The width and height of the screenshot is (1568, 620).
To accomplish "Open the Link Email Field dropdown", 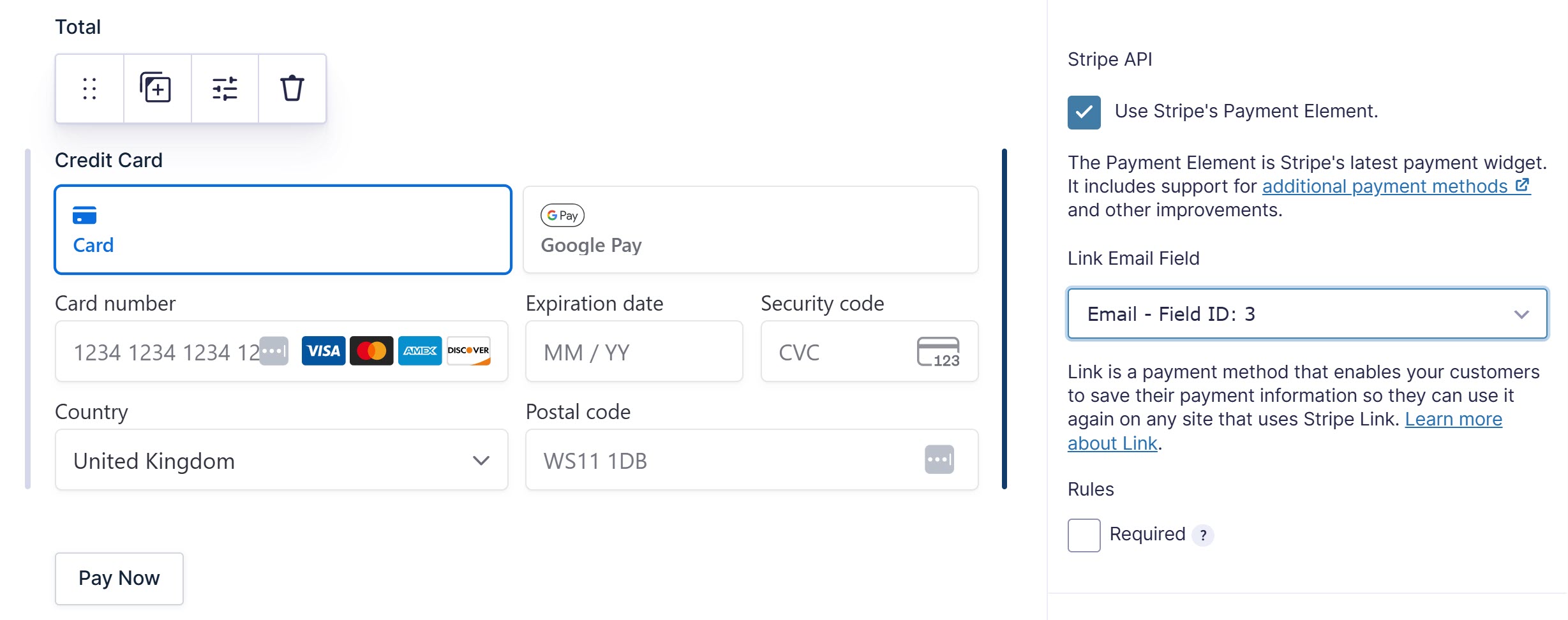I will coord(1306,313).
